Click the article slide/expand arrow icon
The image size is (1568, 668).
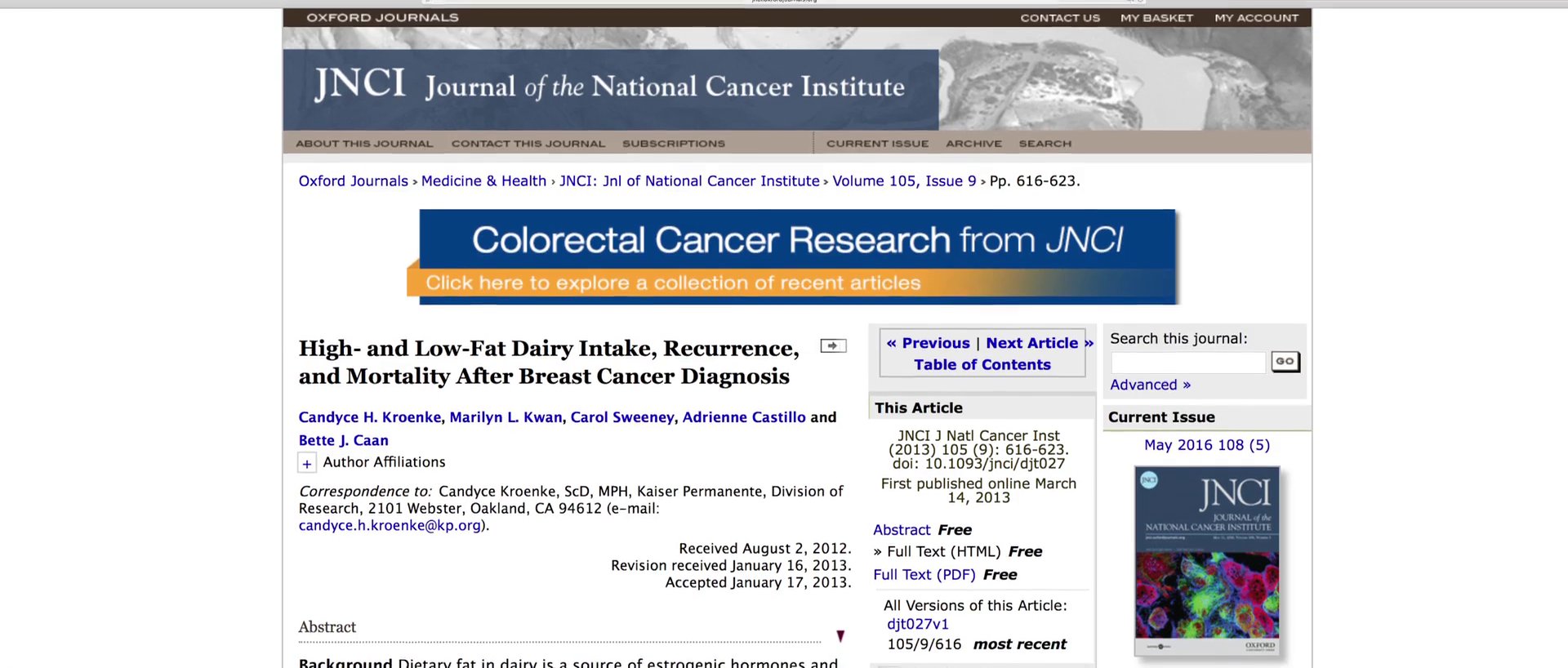coord(833,346)
